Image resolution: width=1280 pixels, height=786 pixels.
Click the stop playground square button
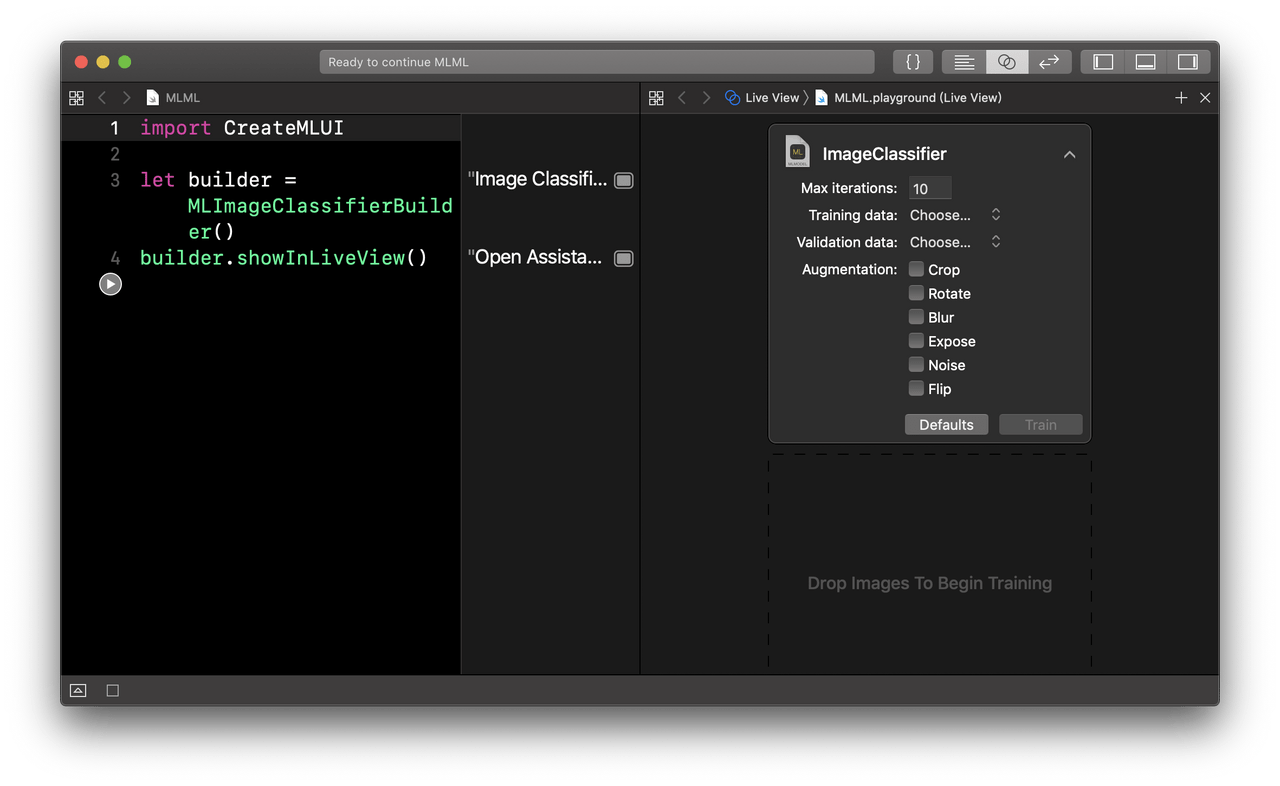tap(113, 691)
